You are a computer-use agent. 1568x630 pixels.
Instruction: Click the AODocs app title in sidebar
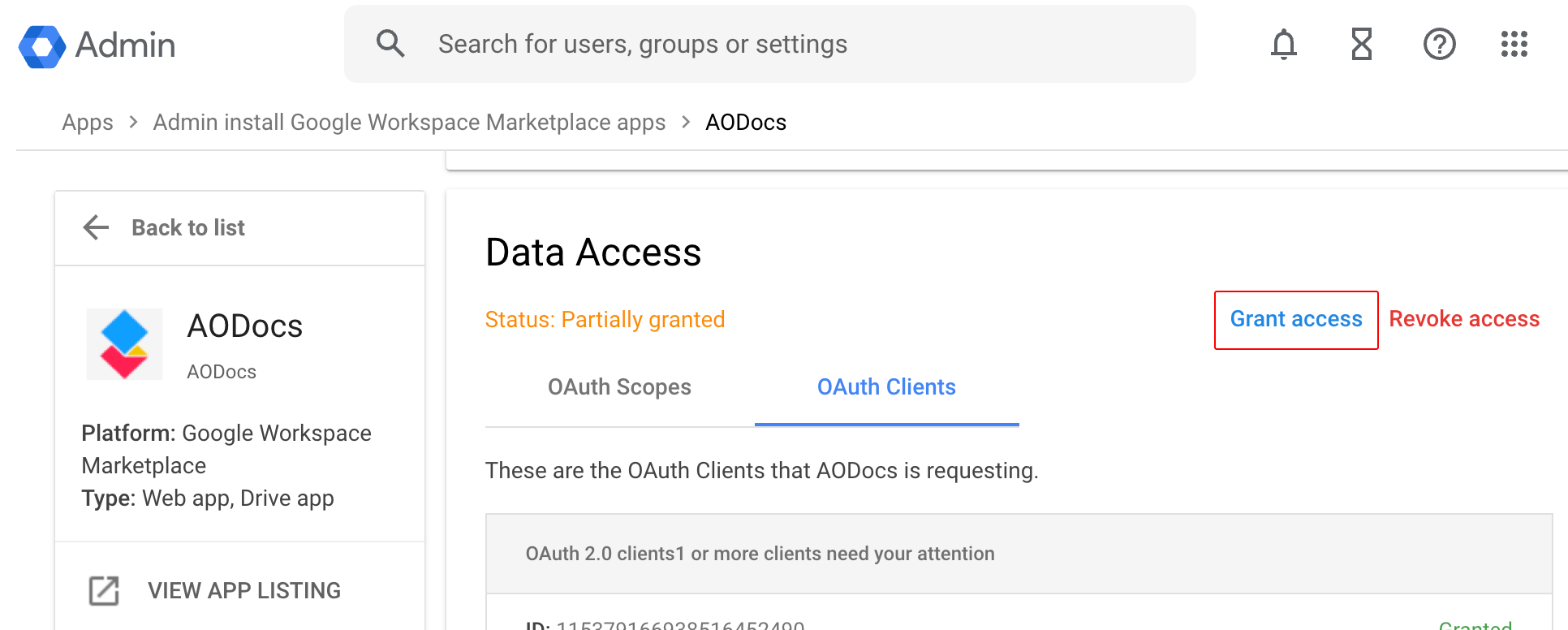[x=245, y=326]
